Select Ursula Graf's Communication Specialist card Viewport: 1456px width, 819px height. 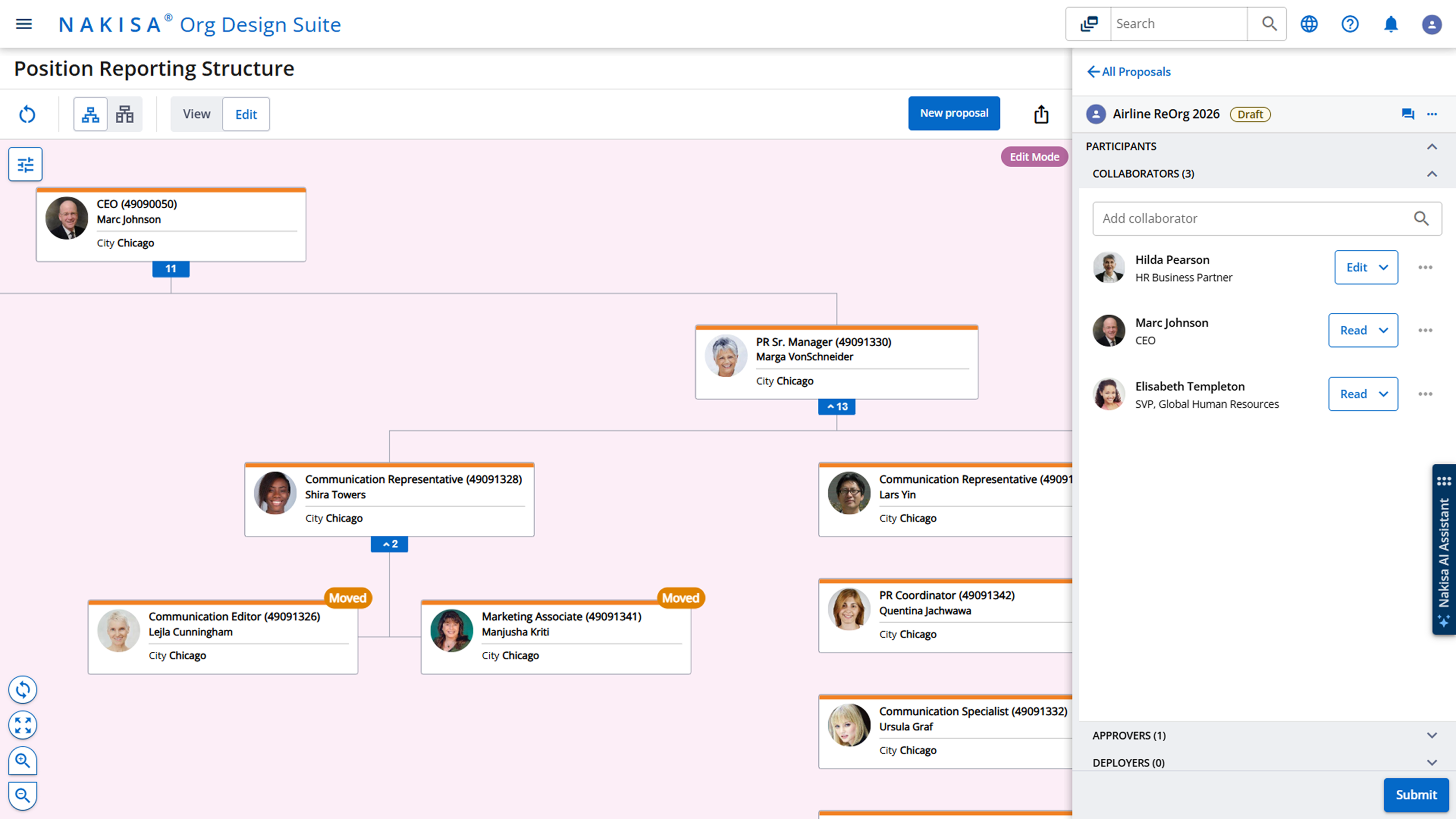click(945, 732)
